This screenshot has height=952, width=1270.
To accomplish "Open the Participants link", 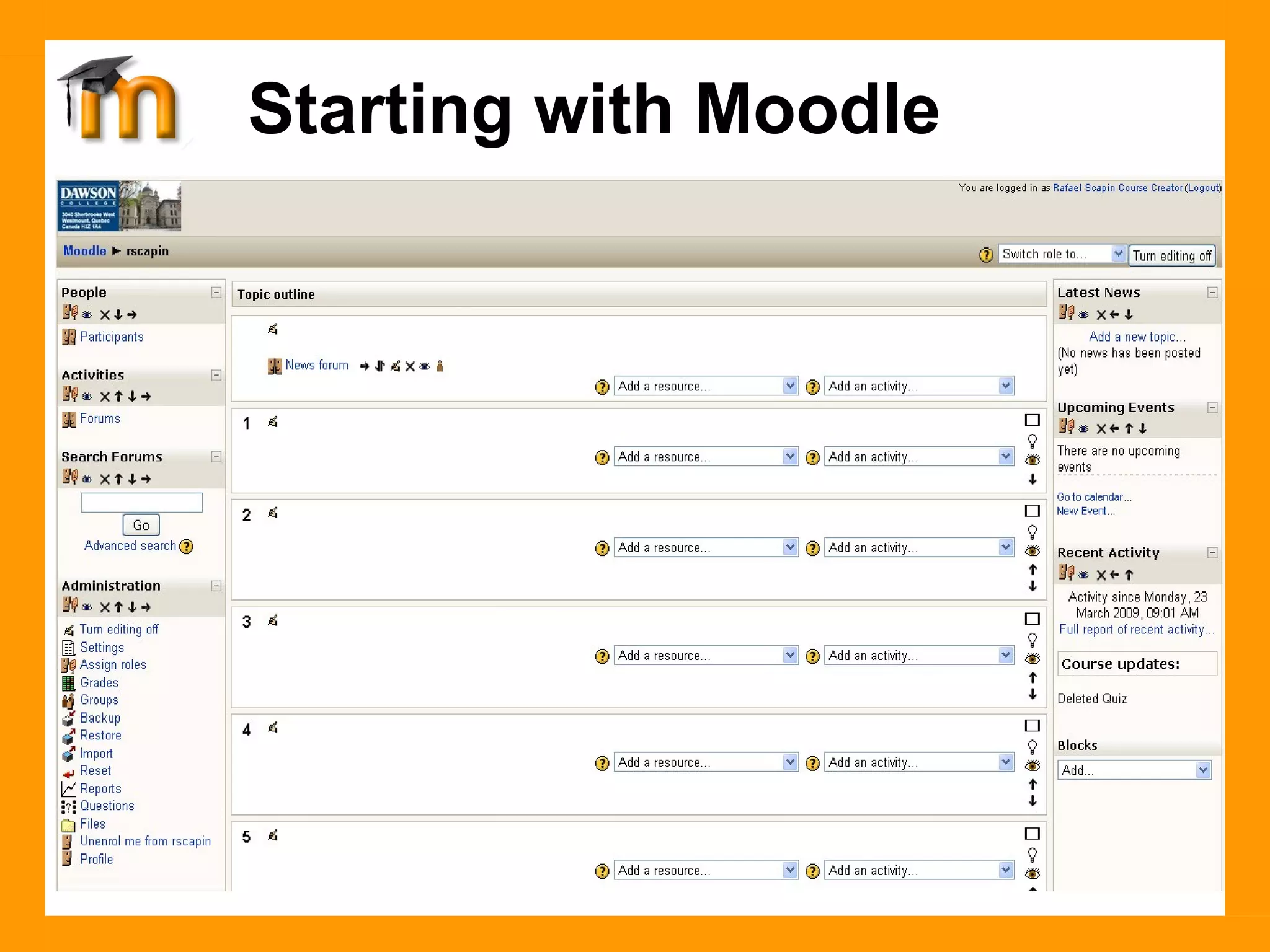I will [x=112, y=337].
